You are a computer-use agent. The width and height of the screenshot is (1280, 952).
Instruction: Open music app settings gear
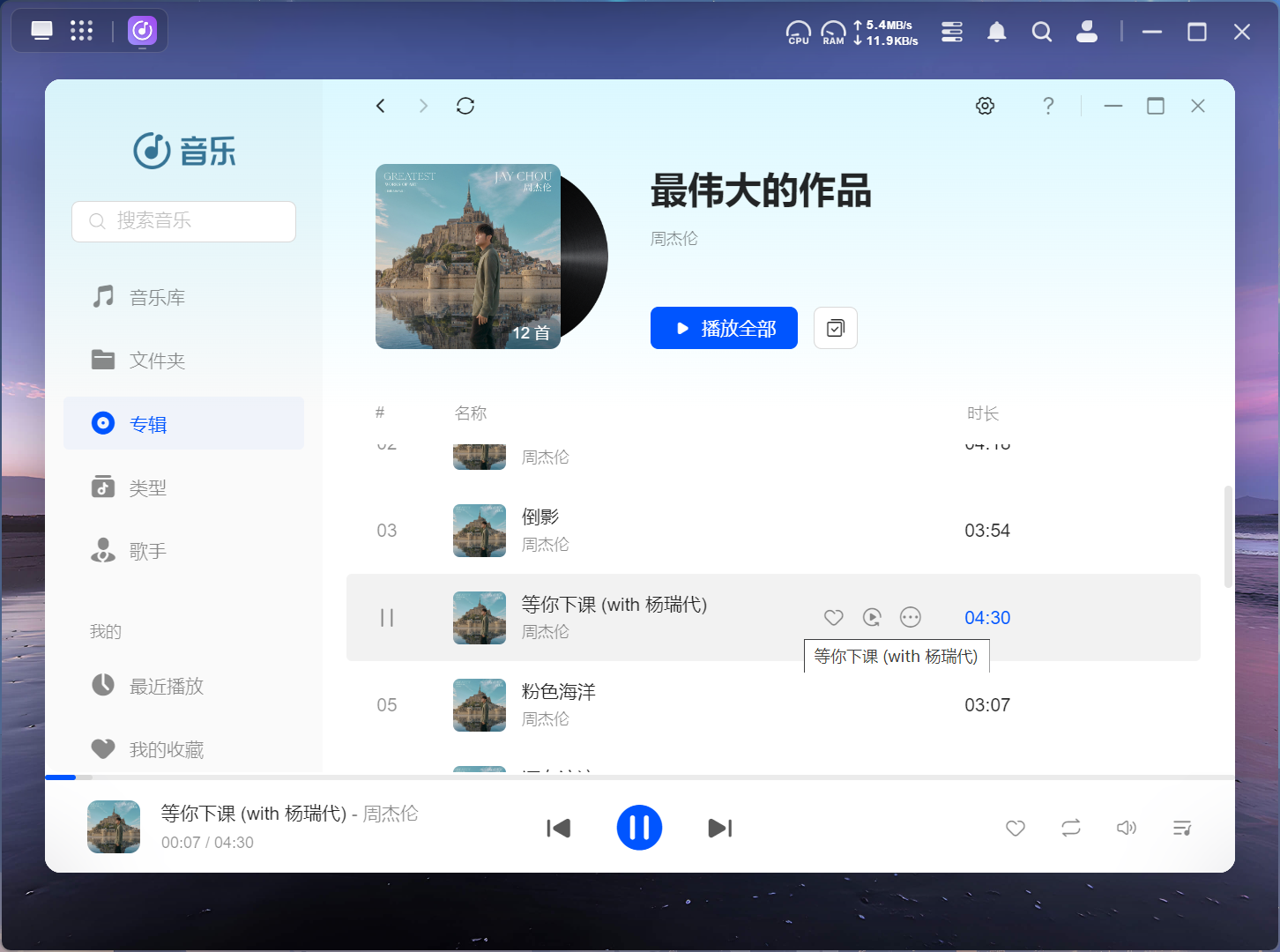985,106
